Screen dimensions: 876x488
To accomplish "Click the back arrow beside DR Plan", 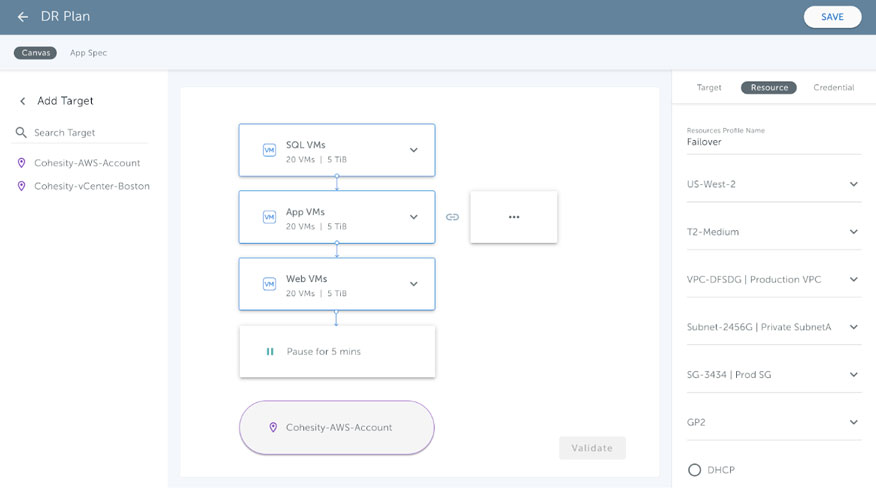I will 22,17.
